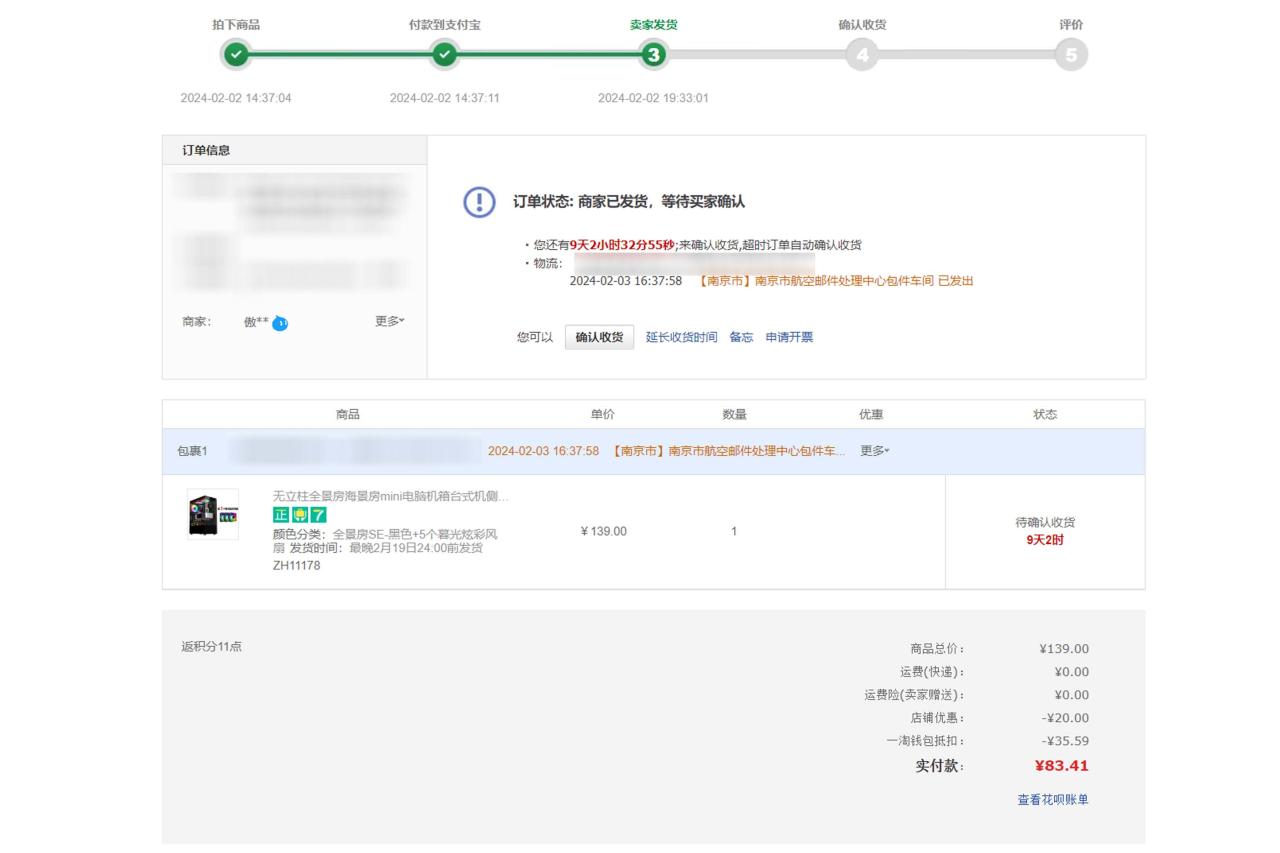Viewport: 1280px width, 853px height.
Task: Click the 付款到支付宝 green checkmark circle
Action: click(x=445, y=55)
